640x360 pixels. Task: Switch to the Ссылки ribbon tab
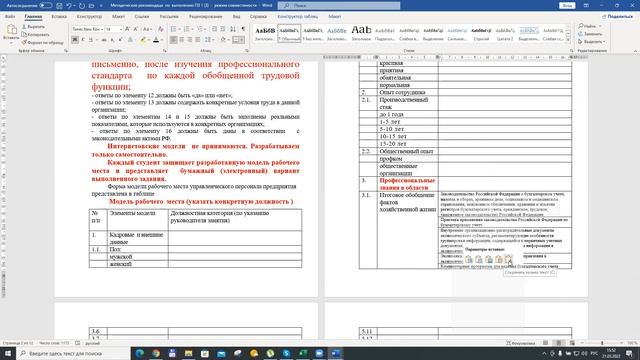coord(142,16)
